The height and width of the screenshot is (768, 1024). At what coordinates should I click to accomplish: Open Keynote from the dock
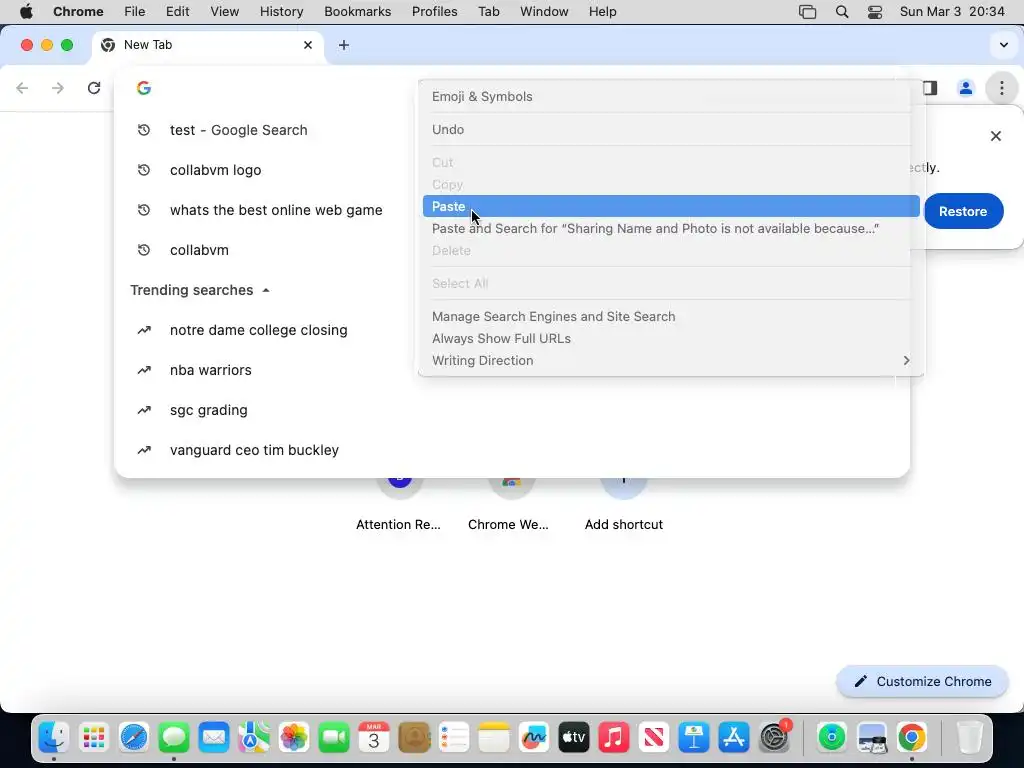pyautogui.click(x=694, y=737)
